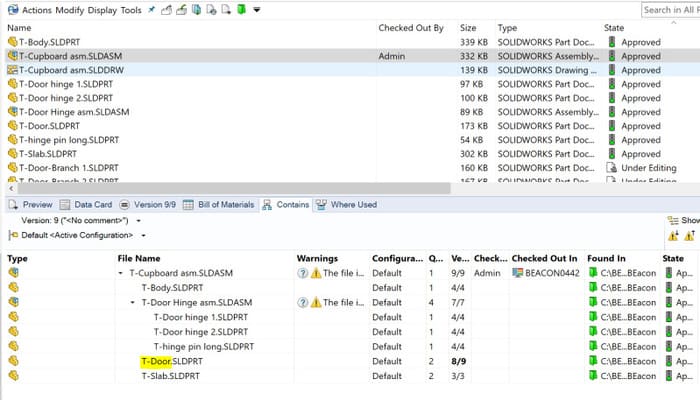Select T-Door hinge 2.SLDPRT in upper file list
700x400 pixels.
[66, 98]
